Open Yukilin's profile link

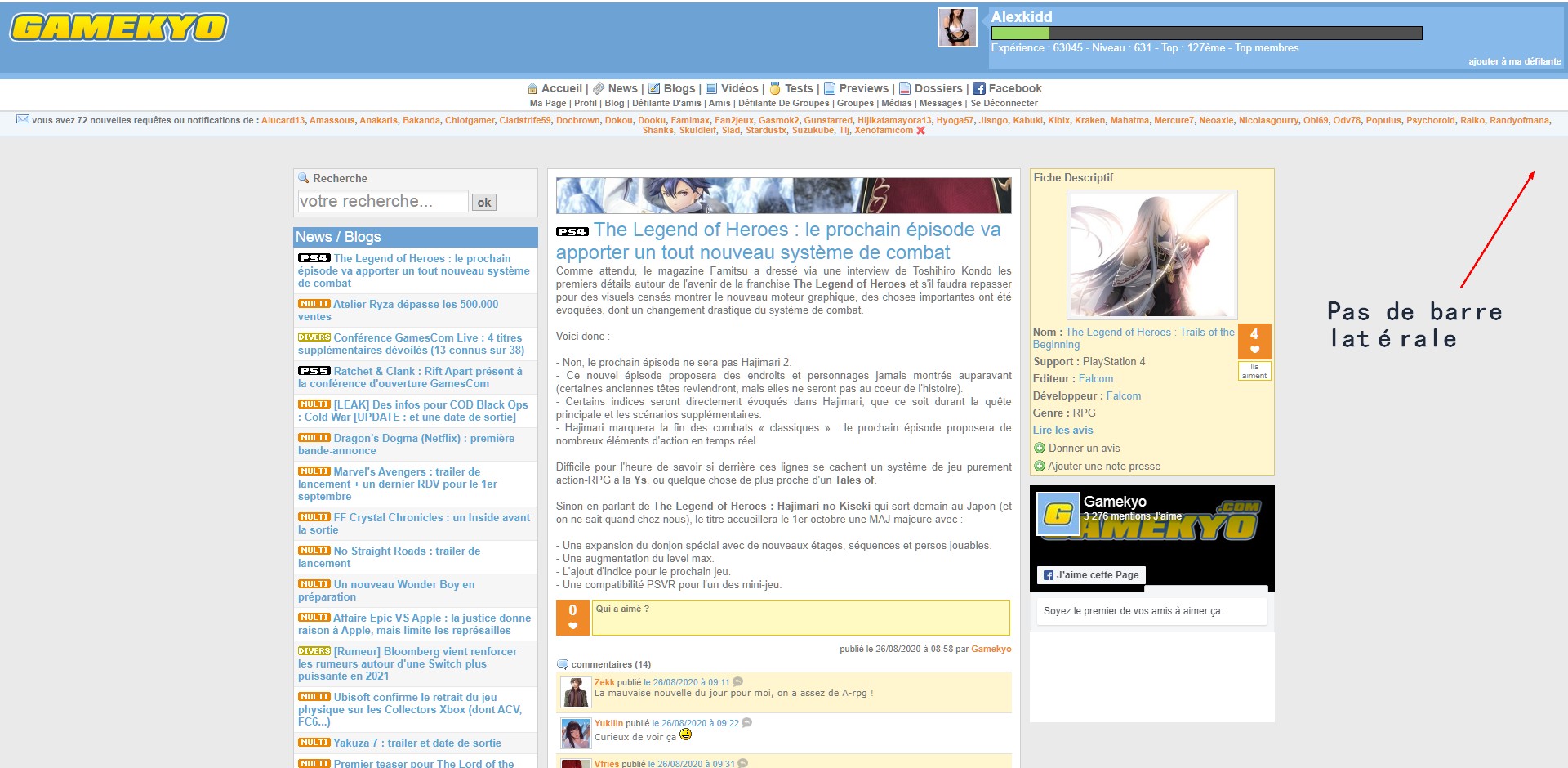tap(608, 723)
